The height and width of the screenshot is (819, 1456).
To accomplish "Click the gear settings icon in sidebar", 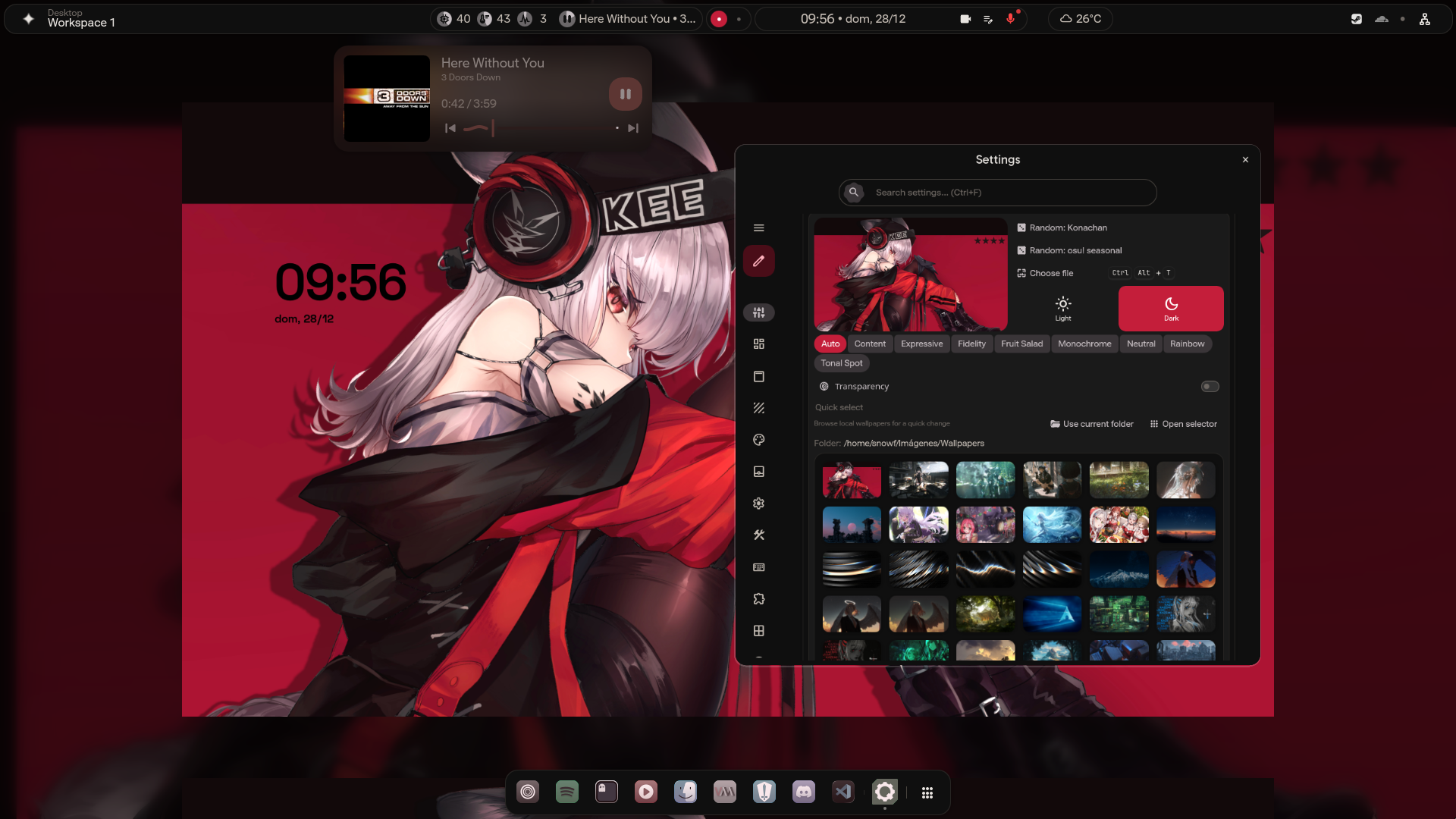I will [759, 503].
